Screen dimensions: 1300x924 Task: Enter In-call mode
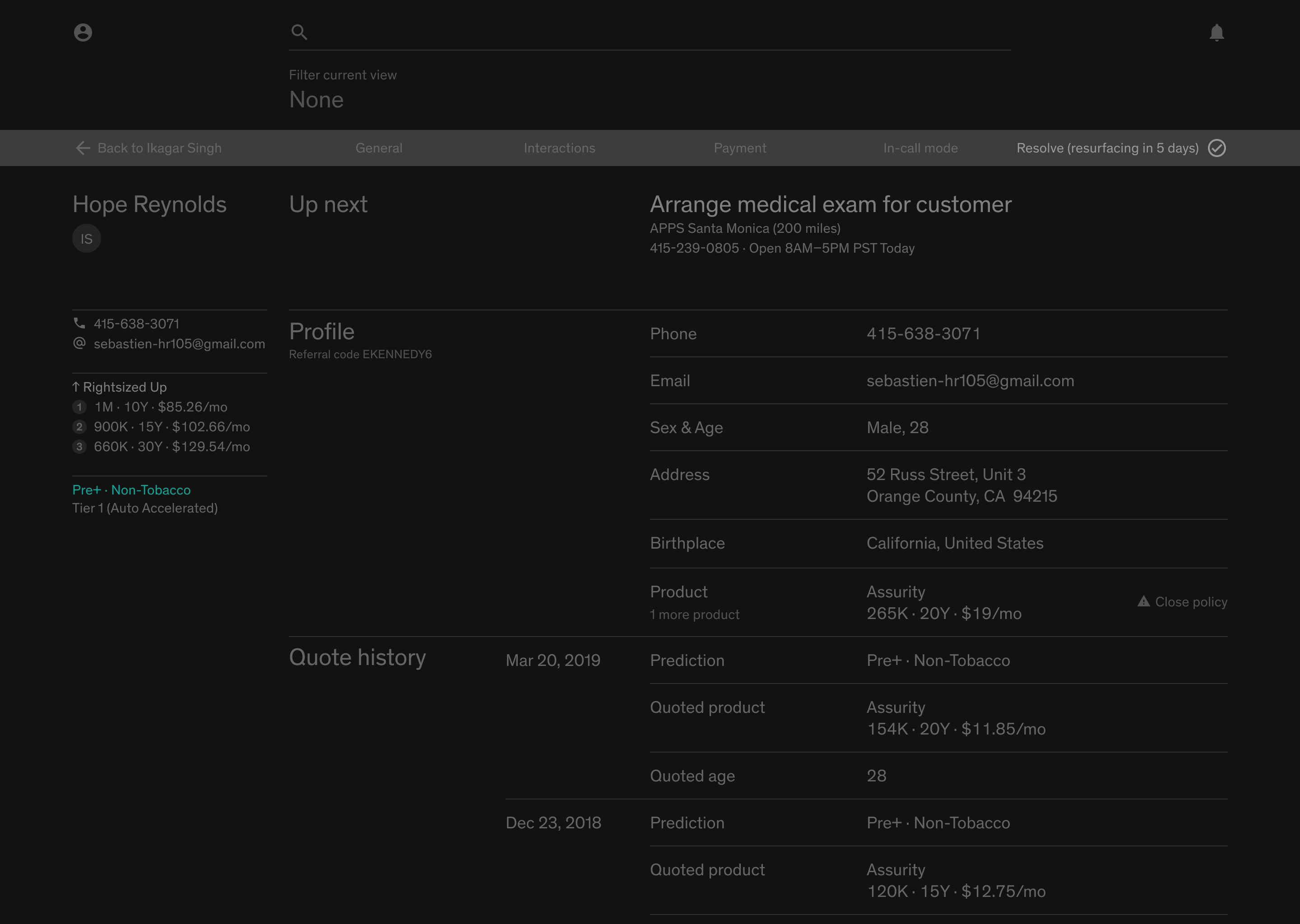(920, 148)
